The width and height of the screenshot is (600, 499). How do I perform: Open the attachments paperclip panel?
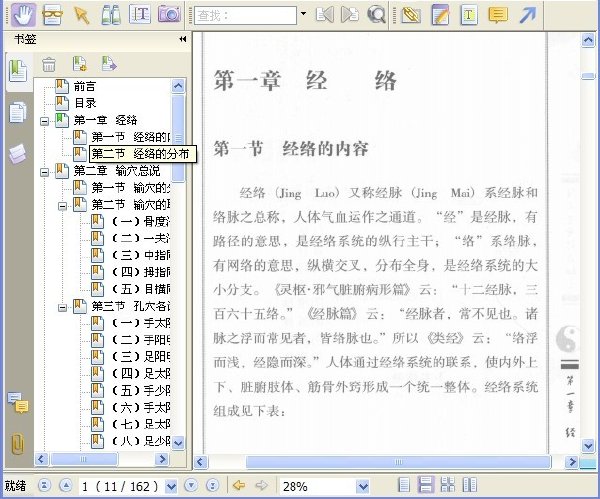click(x=17, y=443)
